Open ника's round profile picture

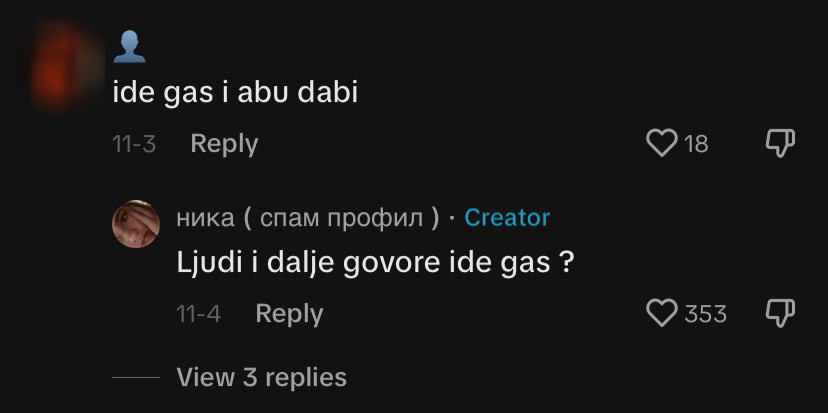pyautogui.click(x=136, y=224)
